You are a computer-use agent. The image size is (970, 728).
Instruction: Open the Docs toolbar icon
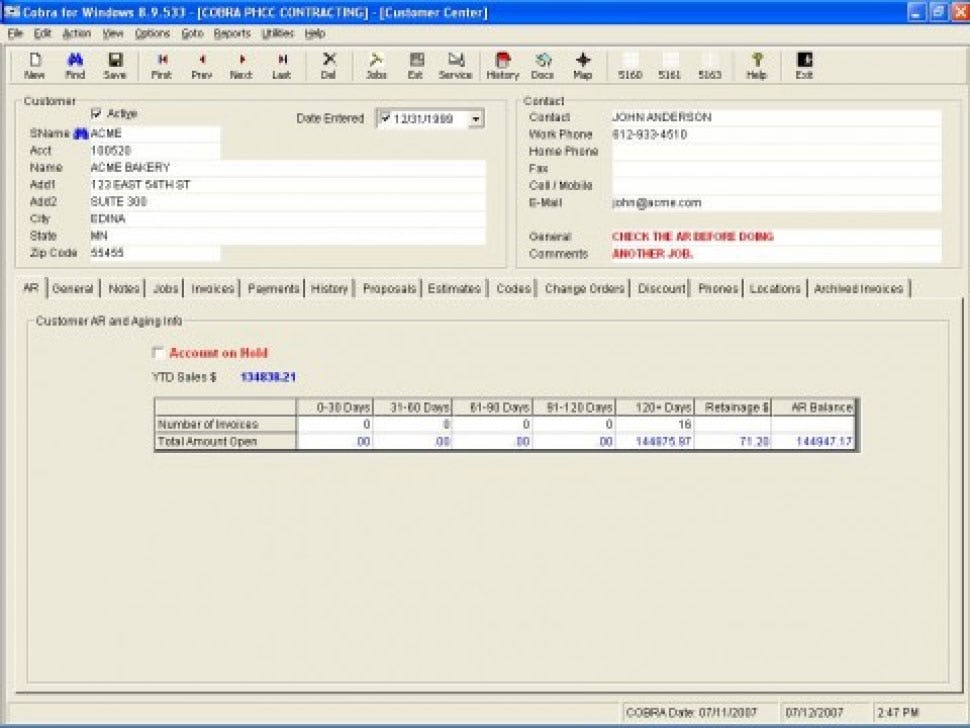tap(543, 66)
